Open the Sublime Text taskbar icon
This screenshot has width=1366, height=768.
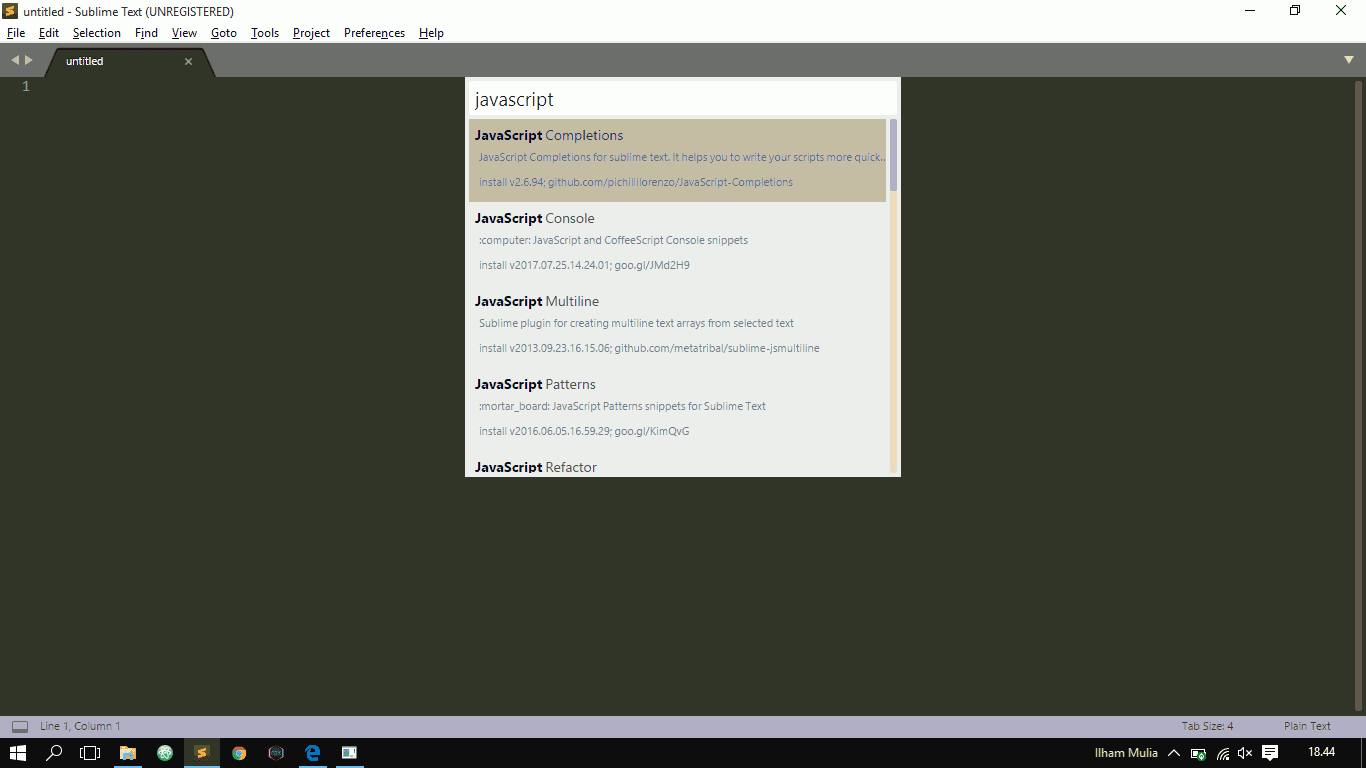[x=201, y=753]
